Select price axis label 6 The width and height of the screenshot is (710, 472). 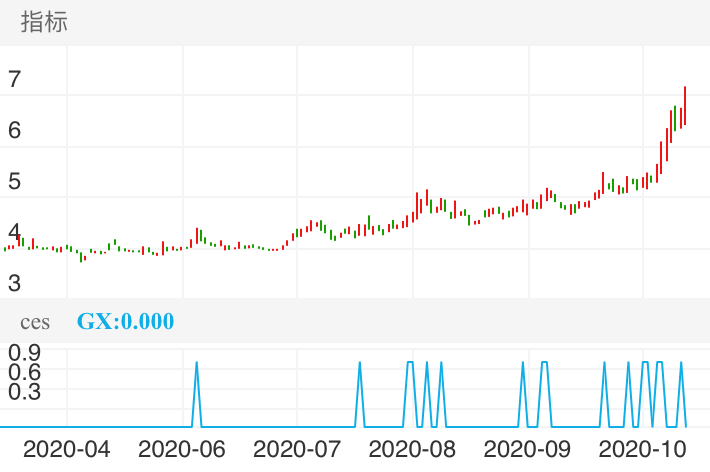[14, 130]
